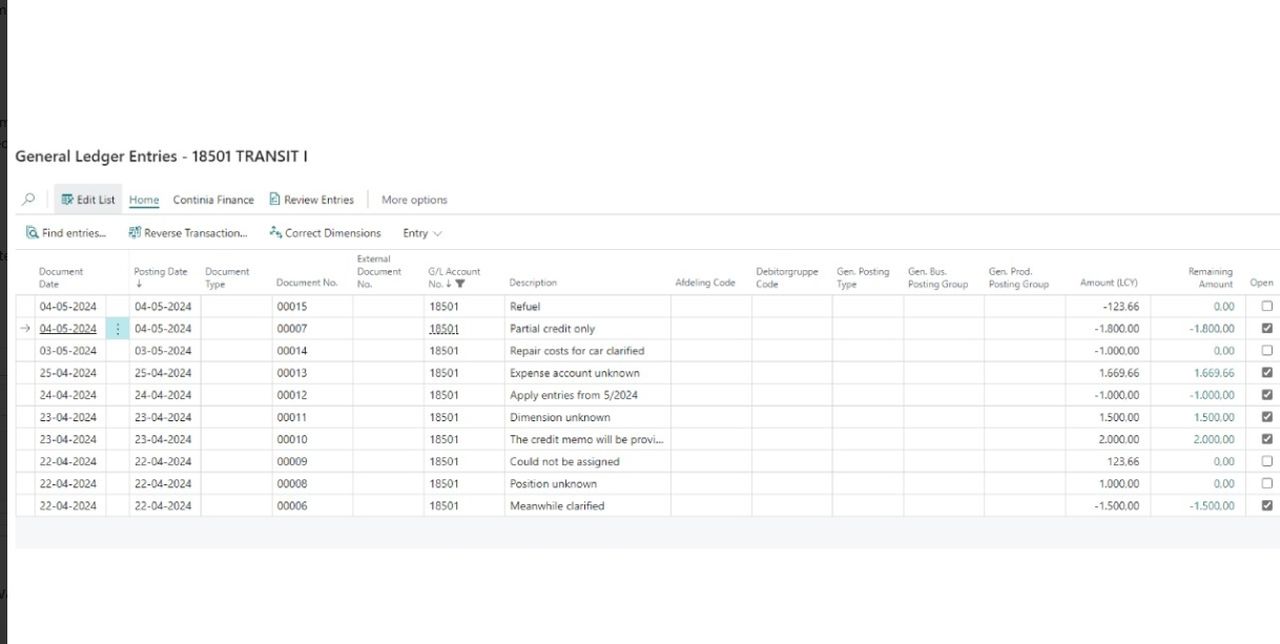Click the Find entries icon

tap(33, 233)
